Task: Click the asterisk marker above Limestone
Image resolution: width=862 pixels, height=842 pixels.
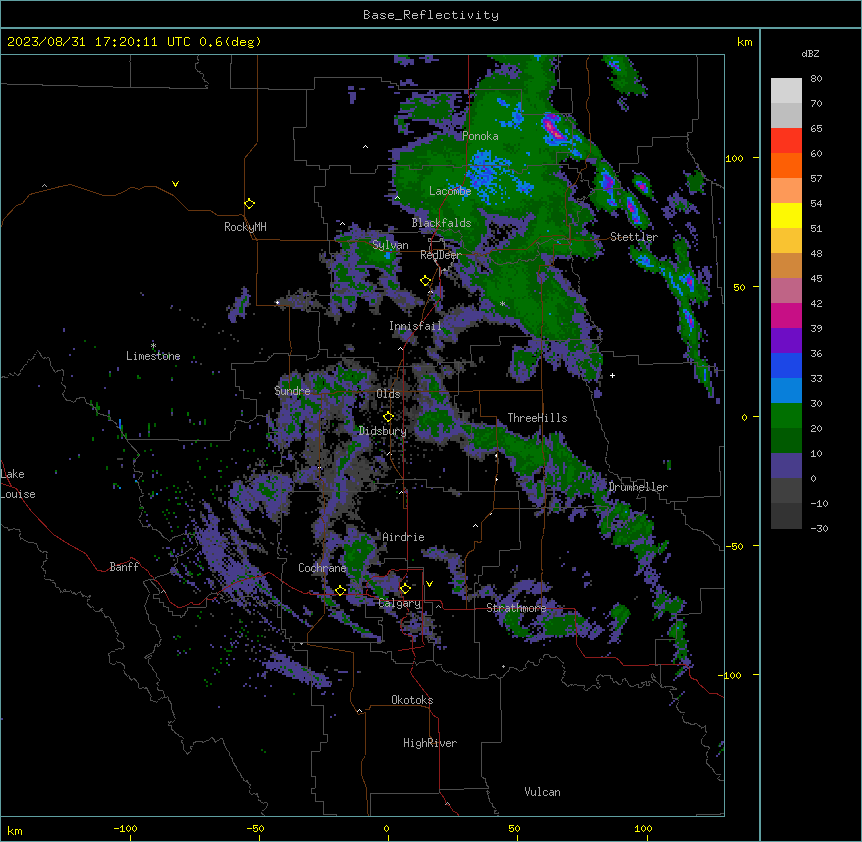Action: (x=153, y=346)
